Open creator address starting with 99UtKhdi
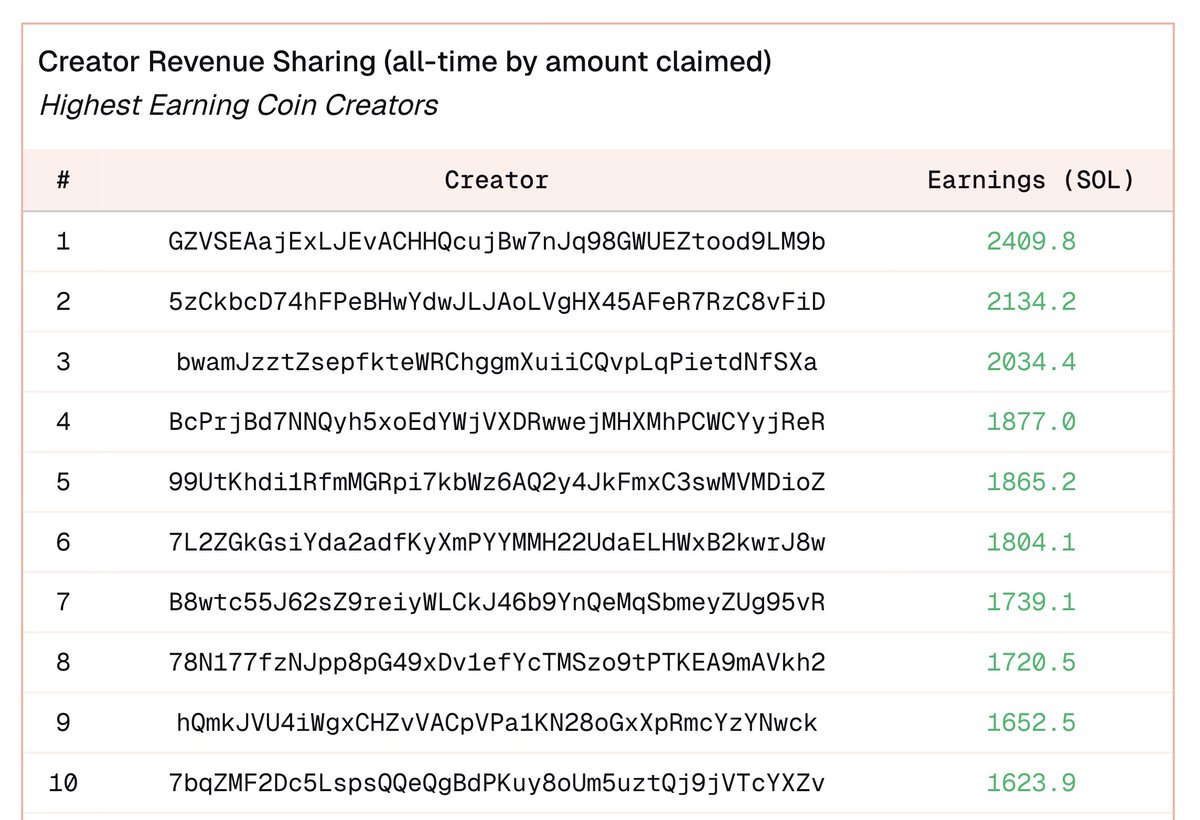The height and width of the screenshot is (820, 1200). pyautogui.click(x=497, y=482)
